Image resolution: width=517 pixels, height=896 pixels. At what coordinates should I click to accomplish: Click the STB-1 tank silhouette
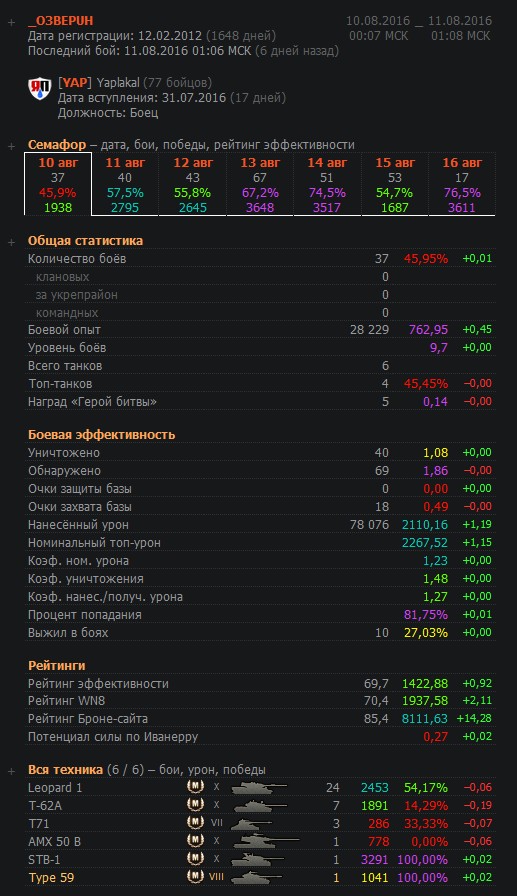(x=258, y=860)
